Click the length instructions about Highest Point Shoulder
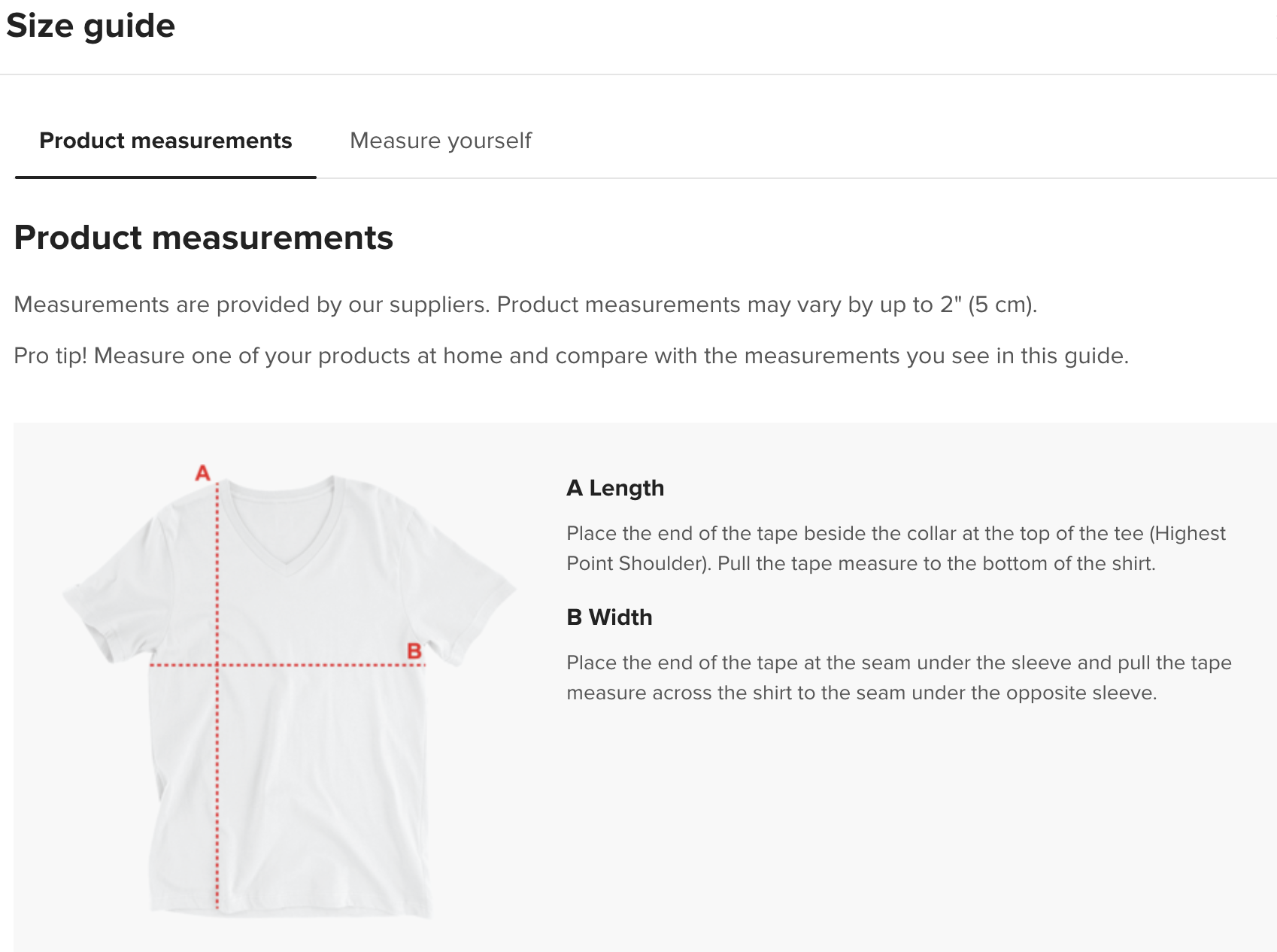This screenshot has height=952, width=1277. (895, 548)
